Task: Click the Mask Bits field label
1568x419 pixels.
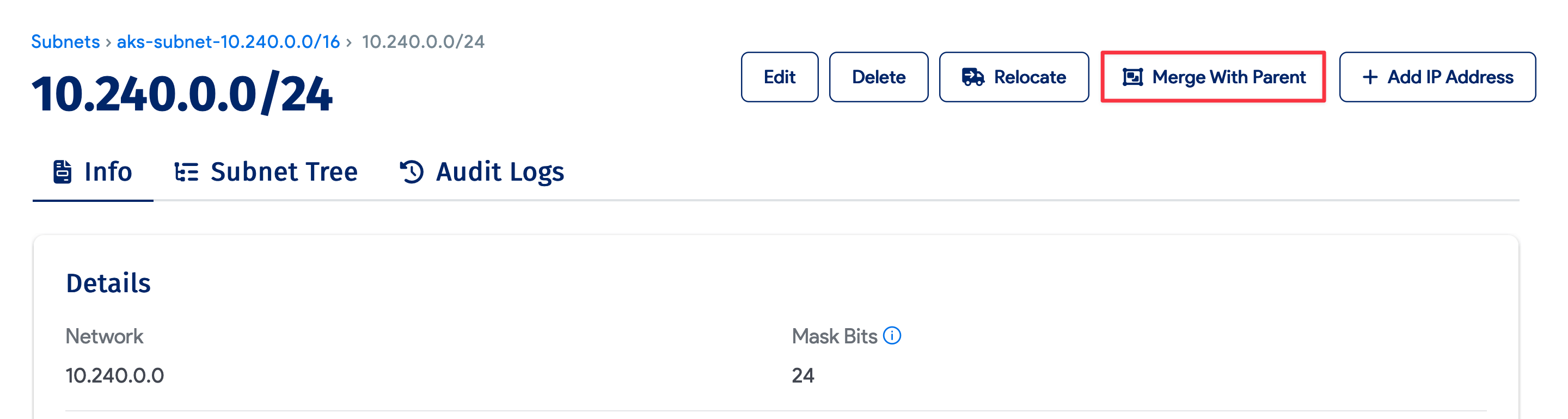Action: coord(834,336)
